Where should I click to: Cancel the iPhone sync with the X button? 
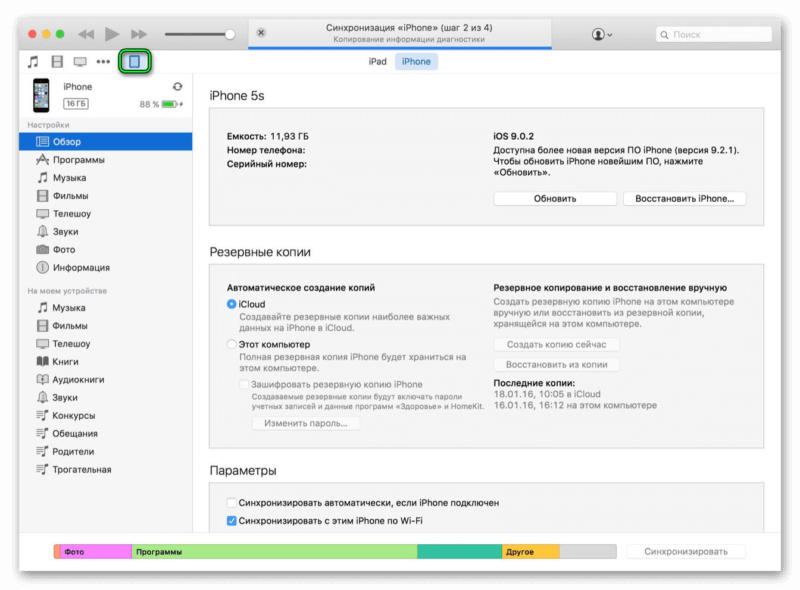261,33
